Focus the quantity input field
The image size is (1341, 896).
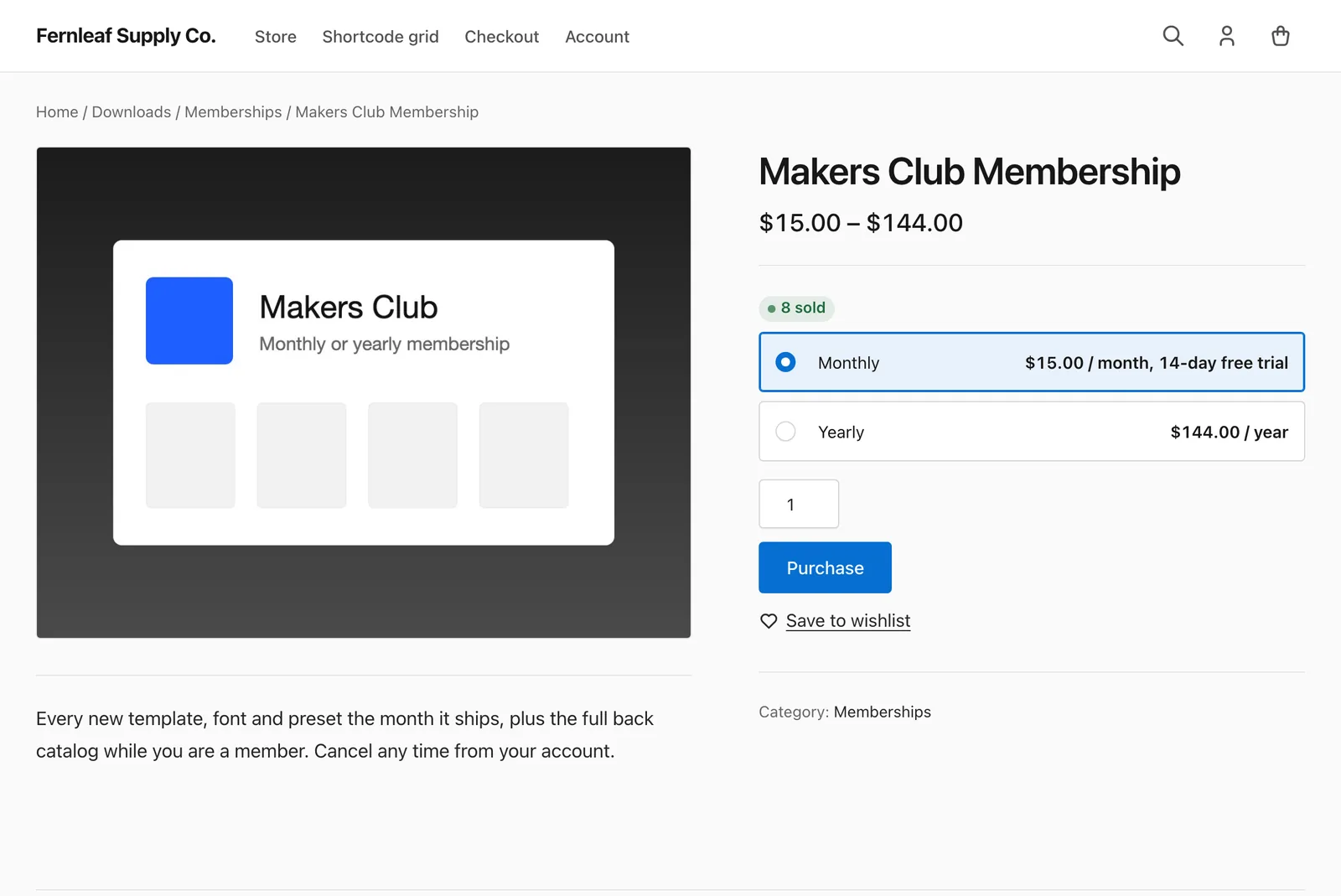[x=799, y=504]
